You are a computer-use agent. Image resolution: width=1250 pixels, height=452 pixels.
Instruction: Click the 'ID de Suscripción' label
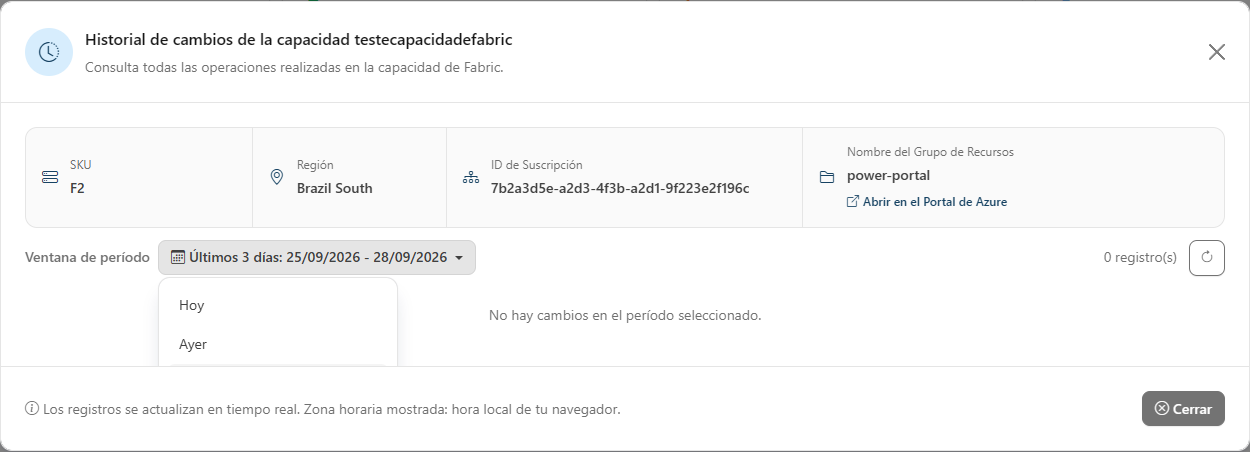[536, 165]
